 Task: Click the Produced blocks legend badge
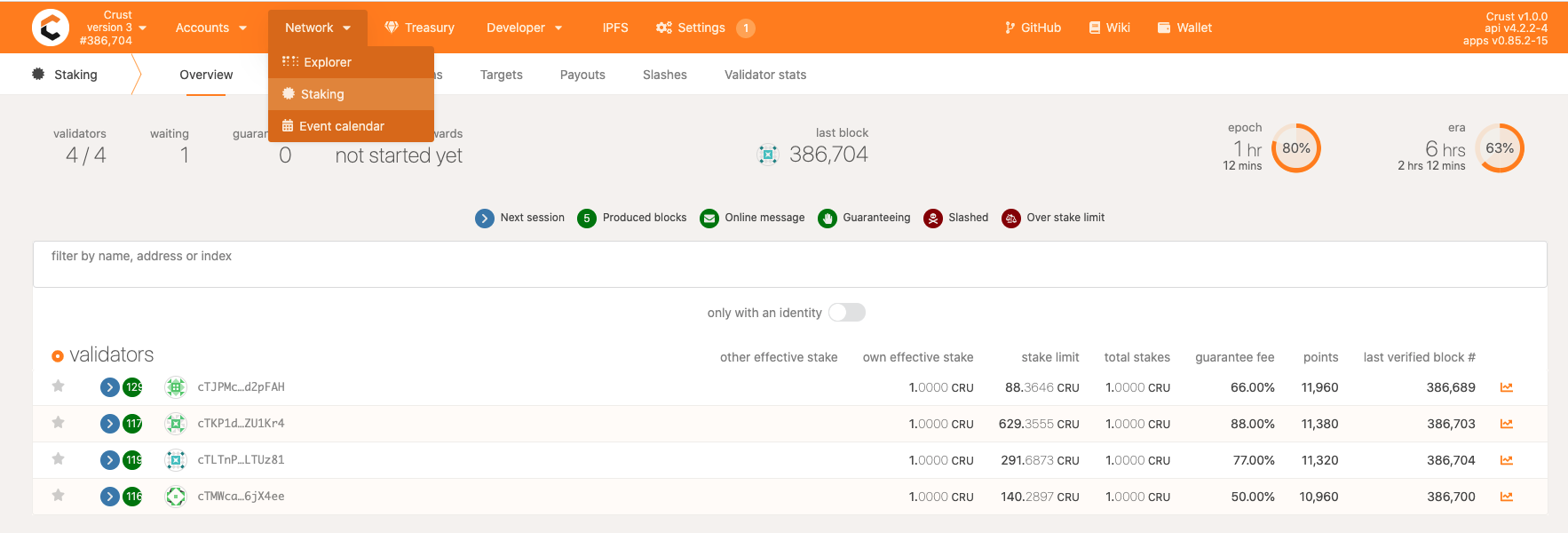click(x=587, y=219)
